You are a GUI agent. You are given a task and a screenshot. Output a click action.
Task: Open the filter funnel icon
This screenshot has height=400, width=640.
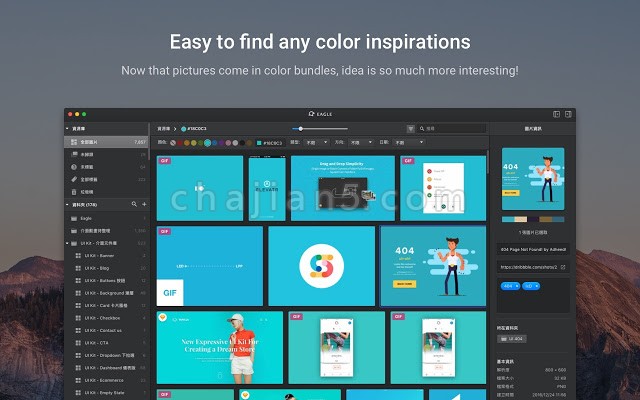pos(411,129)
